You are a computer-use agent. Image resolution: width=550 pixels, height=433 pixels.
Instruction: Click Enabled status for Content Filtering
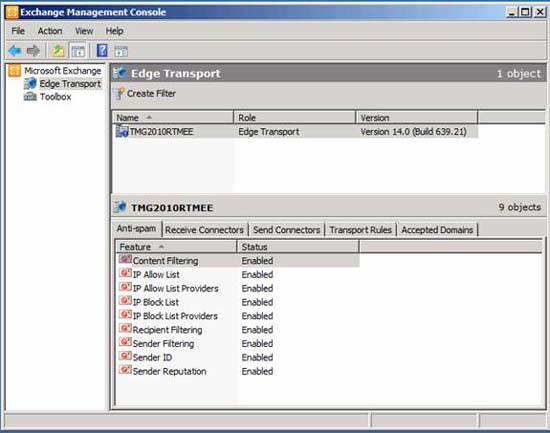pyautogui.click(x=257, y=260)
